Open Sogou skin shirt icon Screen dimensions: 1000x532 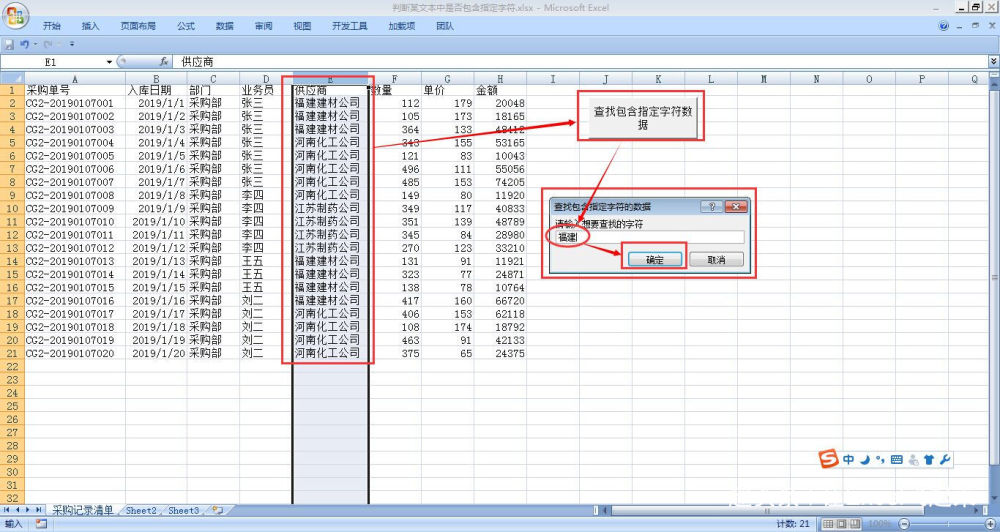[929, 460]
